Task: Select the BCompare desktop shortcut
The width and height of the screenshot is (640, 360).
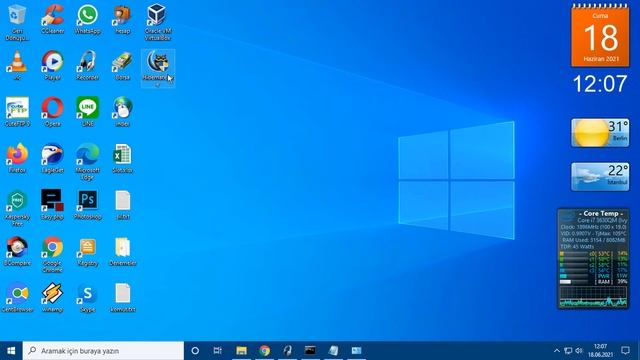Action: [17, 251]
